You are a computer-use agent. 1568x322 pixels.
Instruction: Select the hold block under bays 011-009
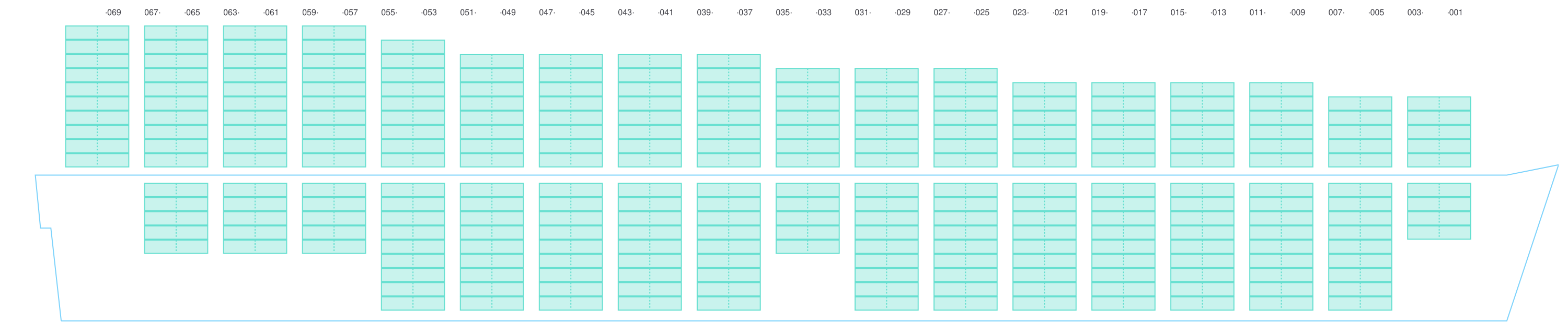pyautogui.click(x=1281, y=246)
